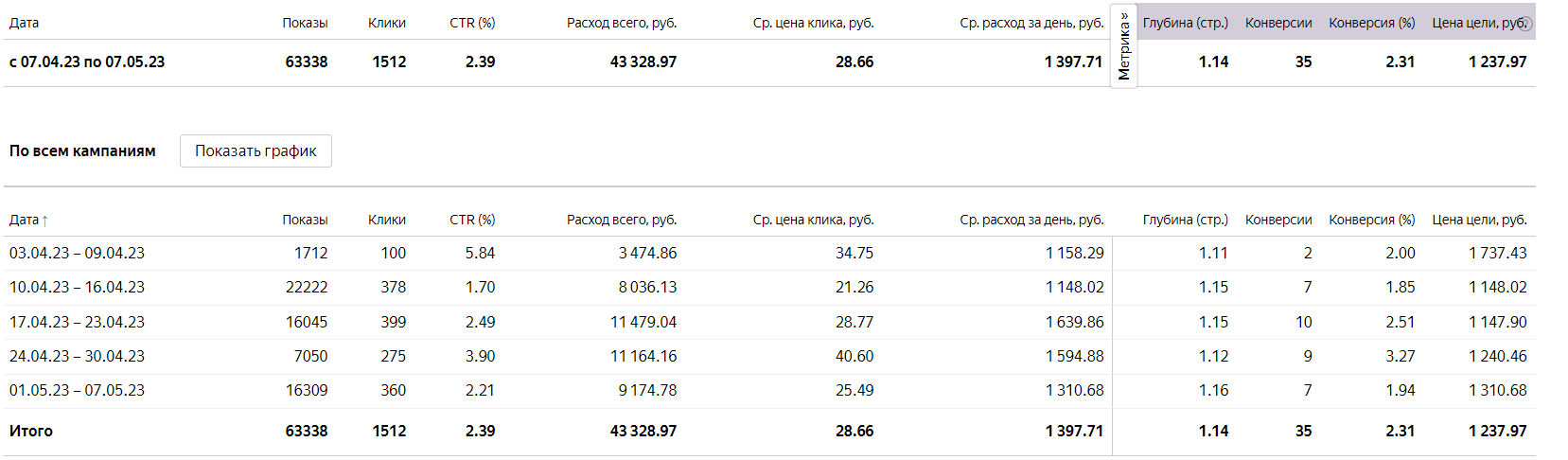Screen dimensions: 1568x460
Task: Click "Цена цели, руб." header in weekly table
Action: (x=1479, y=220)
